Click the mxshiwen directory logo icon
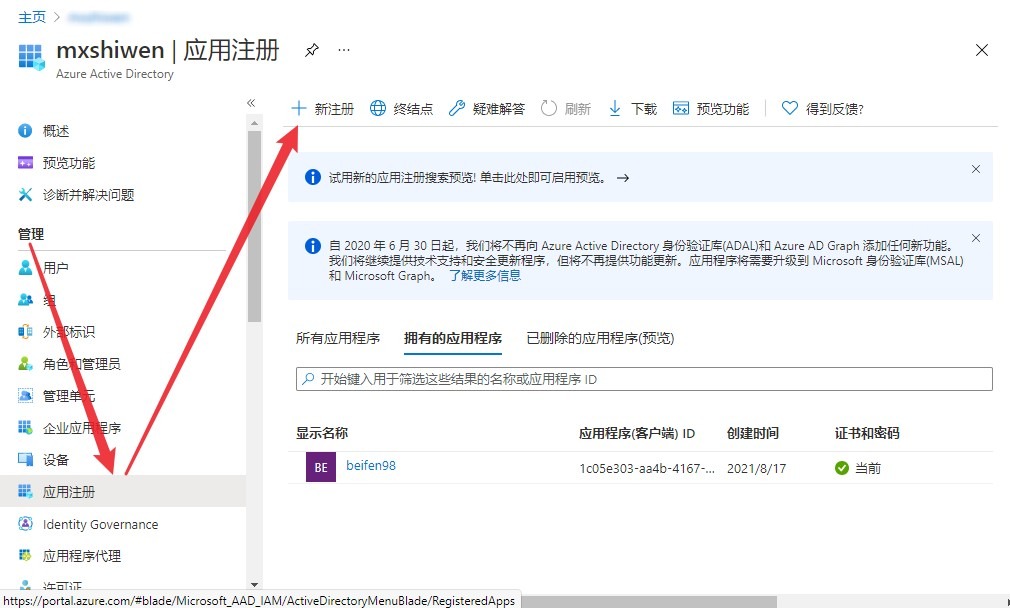 pyautogui.click(x=32, y=57)
